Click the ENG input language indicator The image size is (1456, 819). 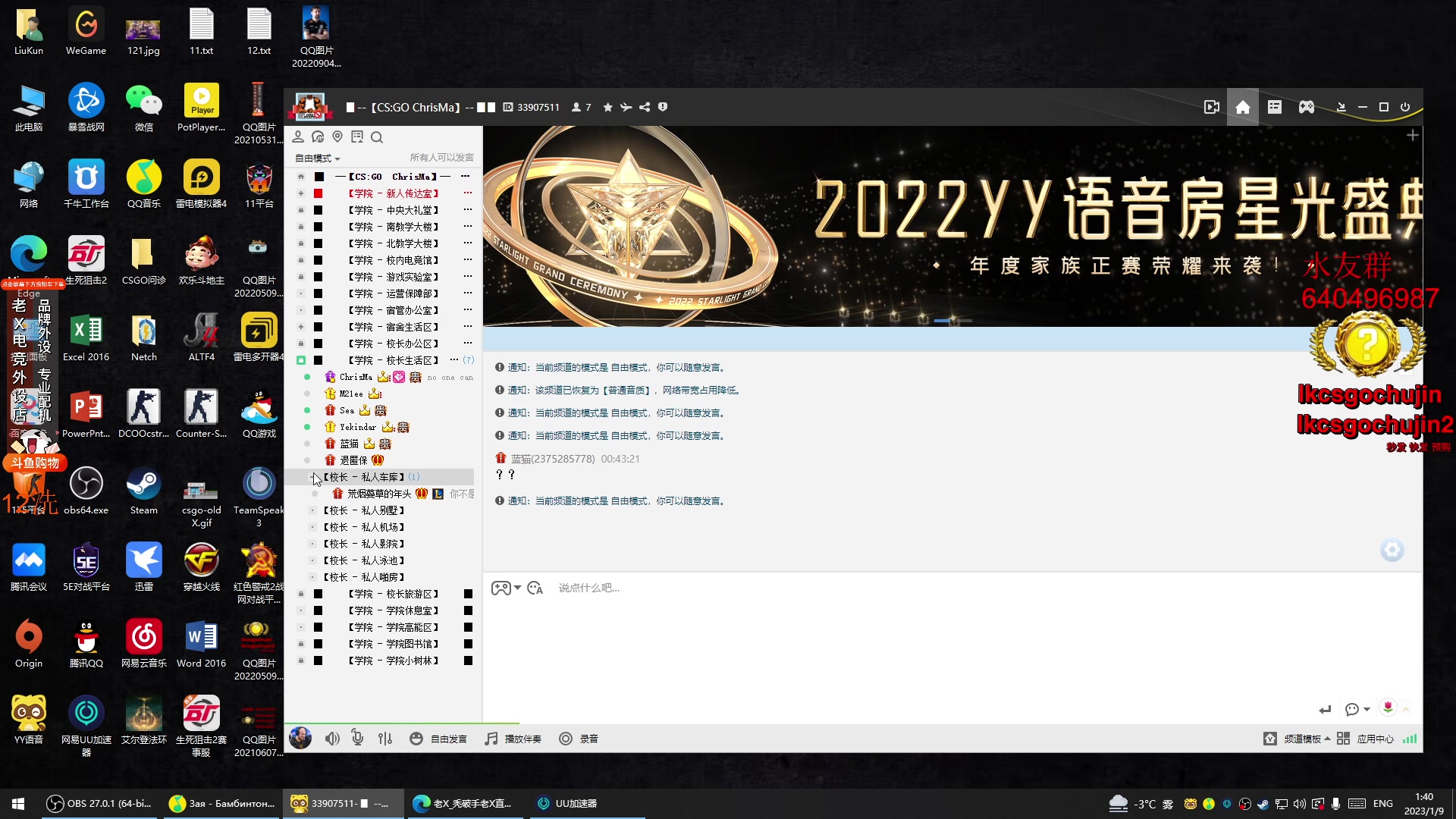coord(1383,803)
